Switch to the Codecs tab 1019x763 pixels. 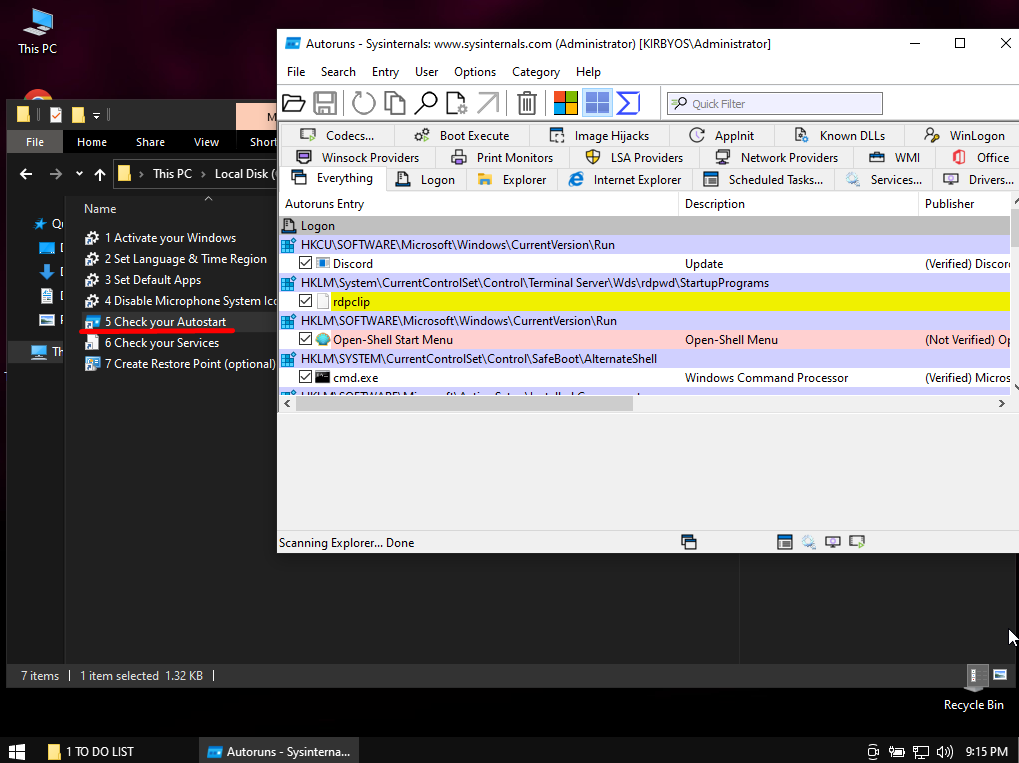(x=337, y=135)
